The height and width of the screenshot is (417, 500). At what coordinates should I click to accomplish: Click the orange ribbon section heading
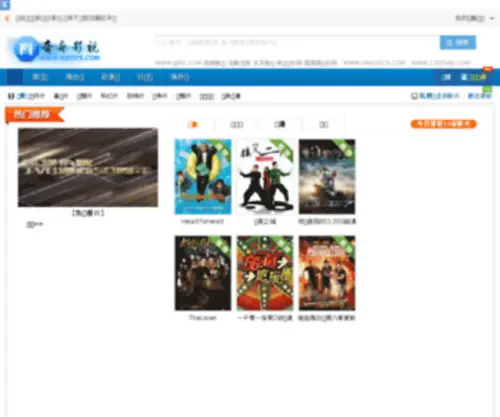(x=34, y=115)
